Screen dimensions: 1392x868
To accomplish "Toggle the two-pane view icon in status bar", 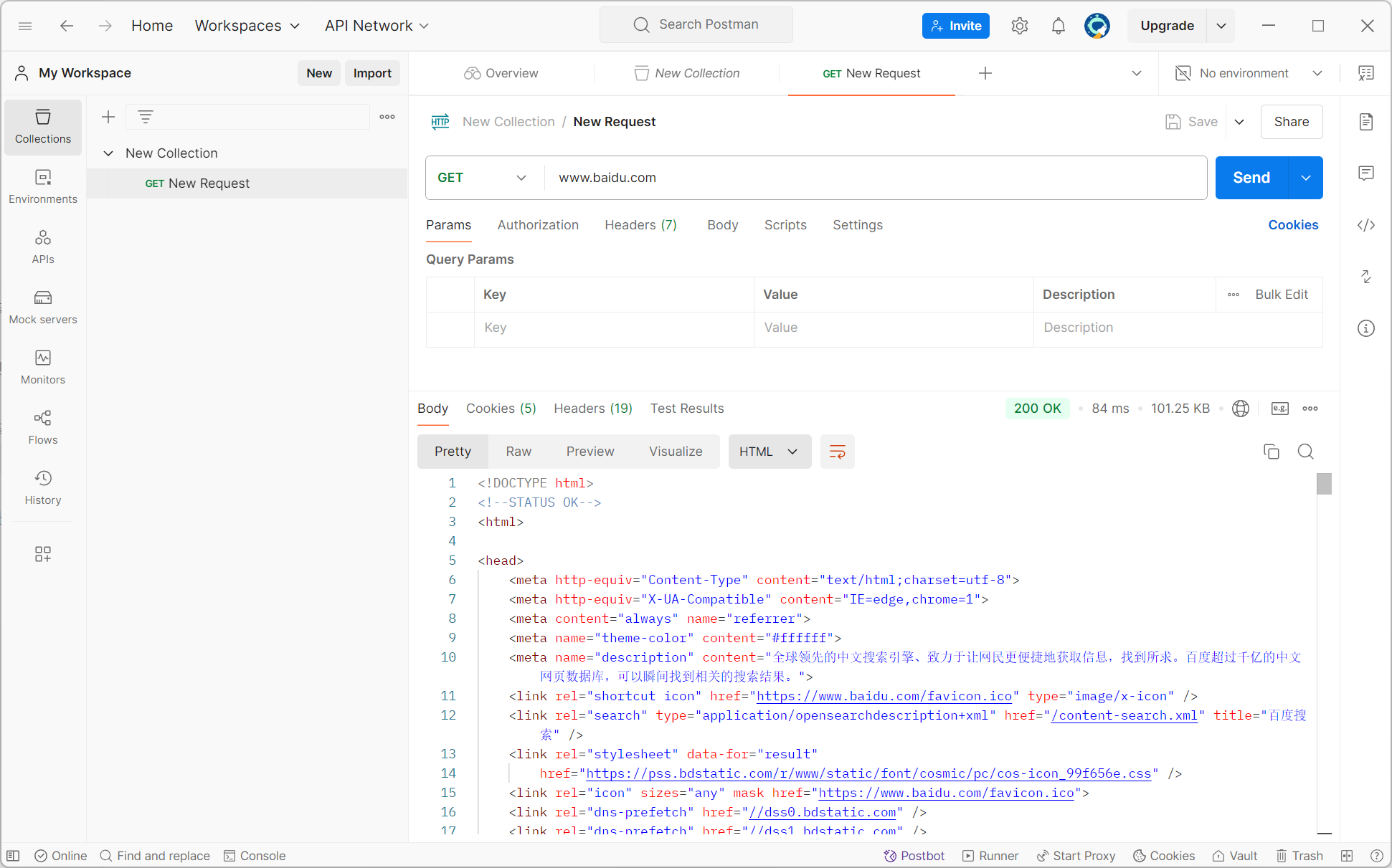I will pyautogui.click(x=1347, y=856).
